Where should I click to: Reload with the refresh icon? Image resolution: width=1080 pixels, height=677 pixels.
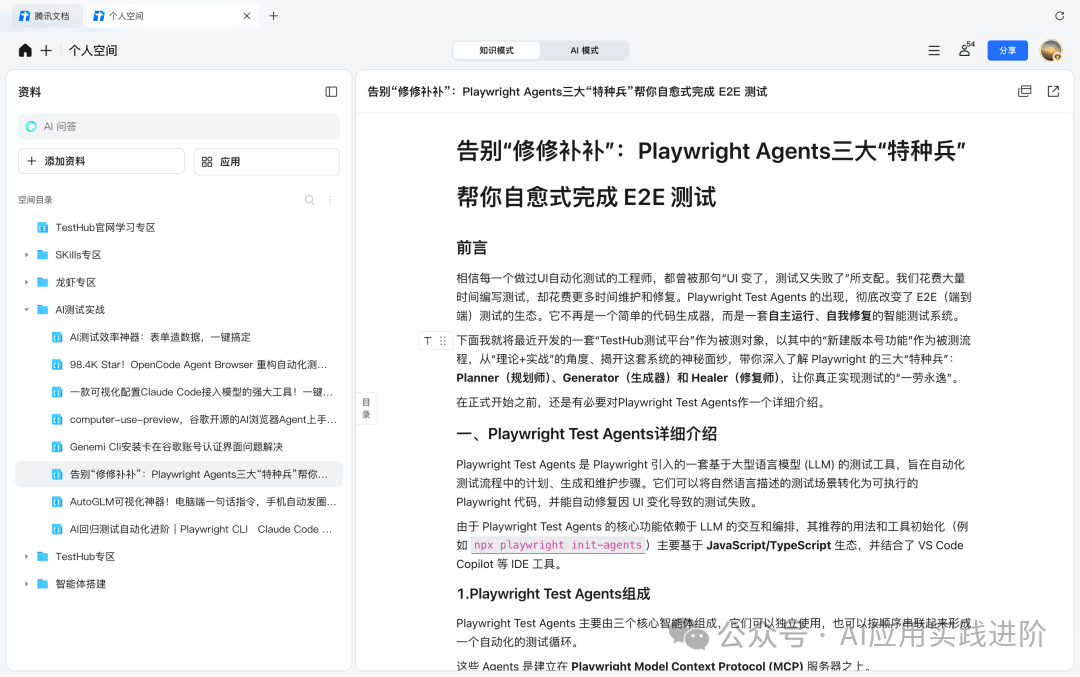(x=1059, y=16)
